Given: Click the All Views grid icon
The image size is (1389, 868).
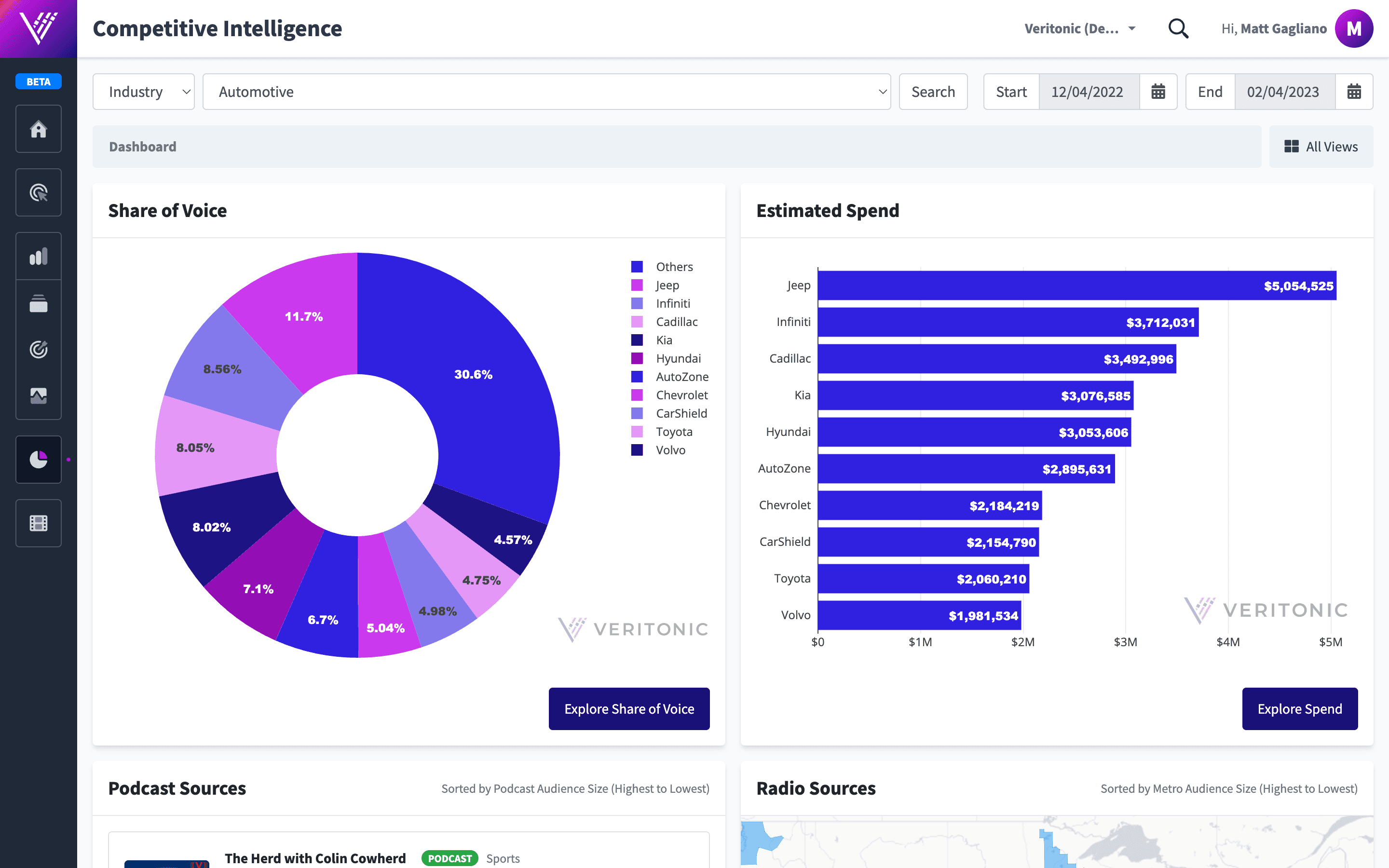Looking at the screenshot, I should tap(1292, 147).
